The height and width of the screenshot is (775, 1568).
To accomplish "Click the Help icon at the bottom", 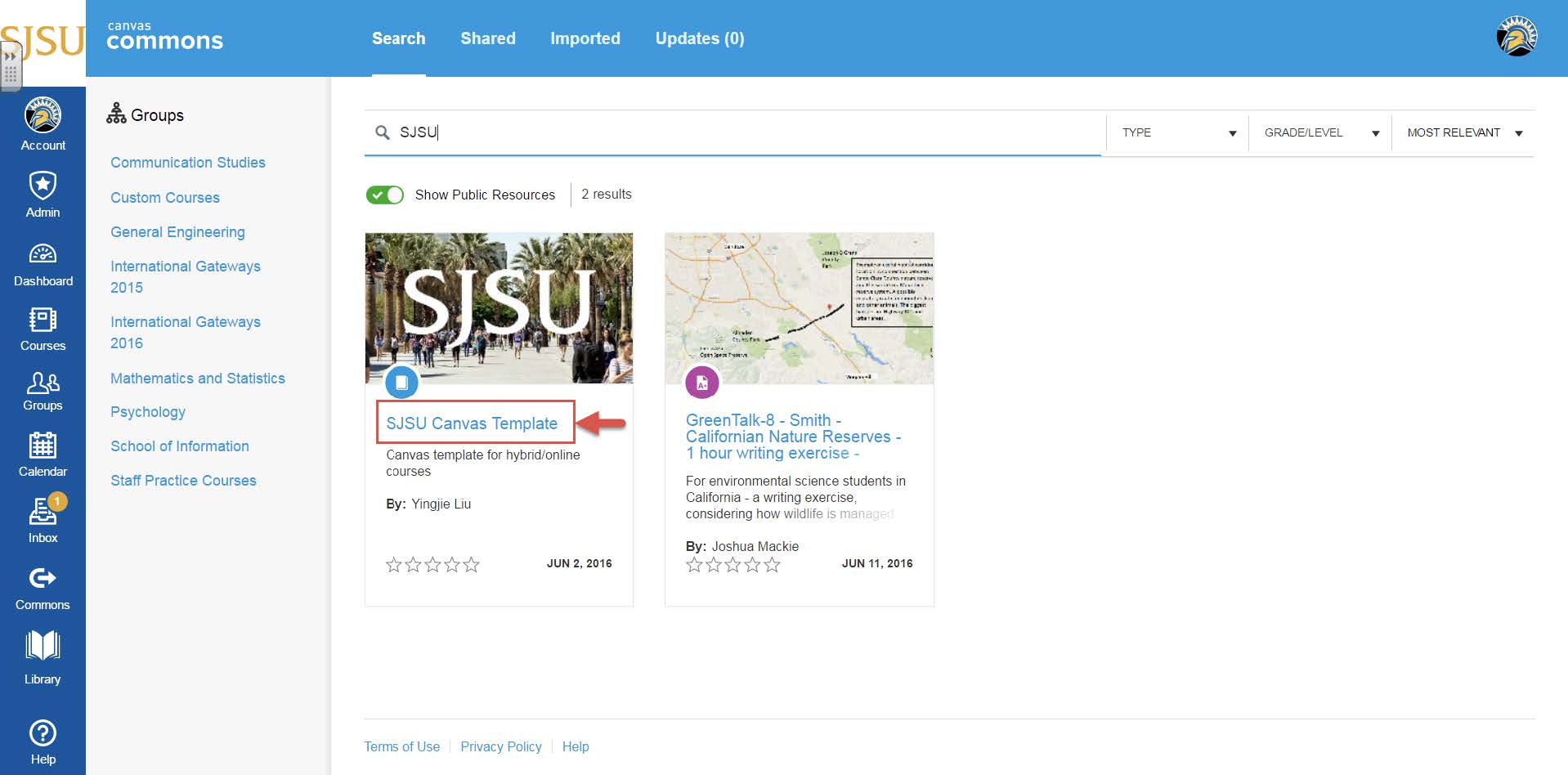I will coord(43,732).
